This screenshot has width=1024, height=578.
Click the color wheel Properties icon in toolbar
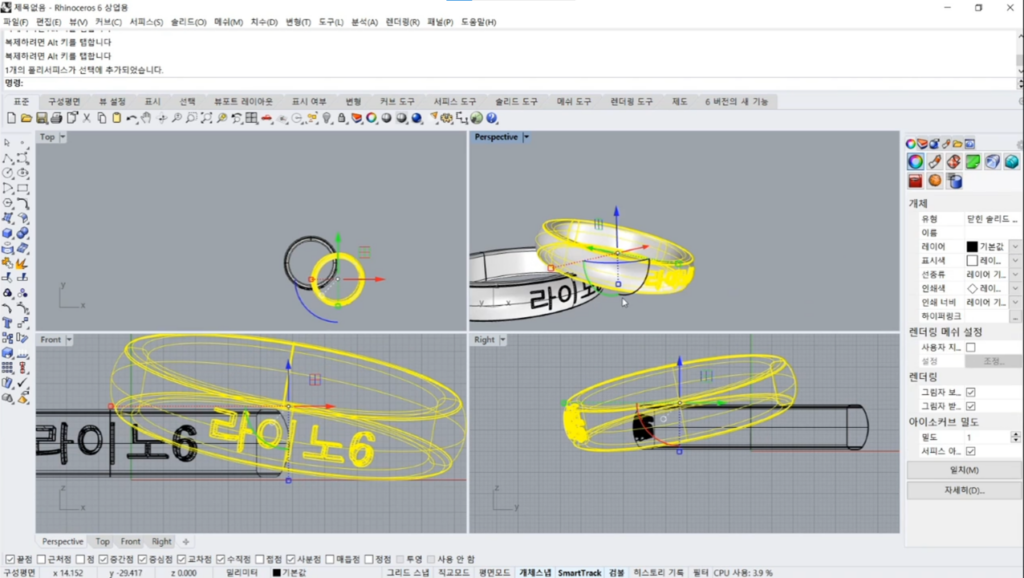click(x=372, y=118)
